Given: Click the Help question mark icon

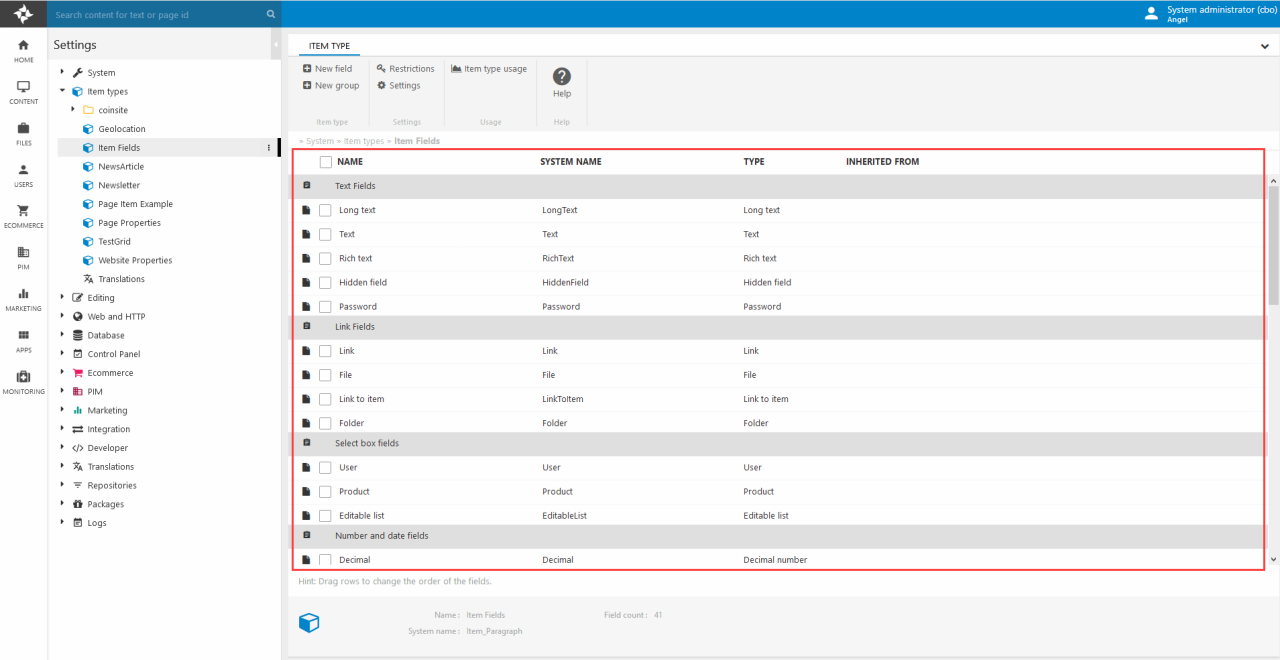Looking at the screenshot, I should coord(562,77).
